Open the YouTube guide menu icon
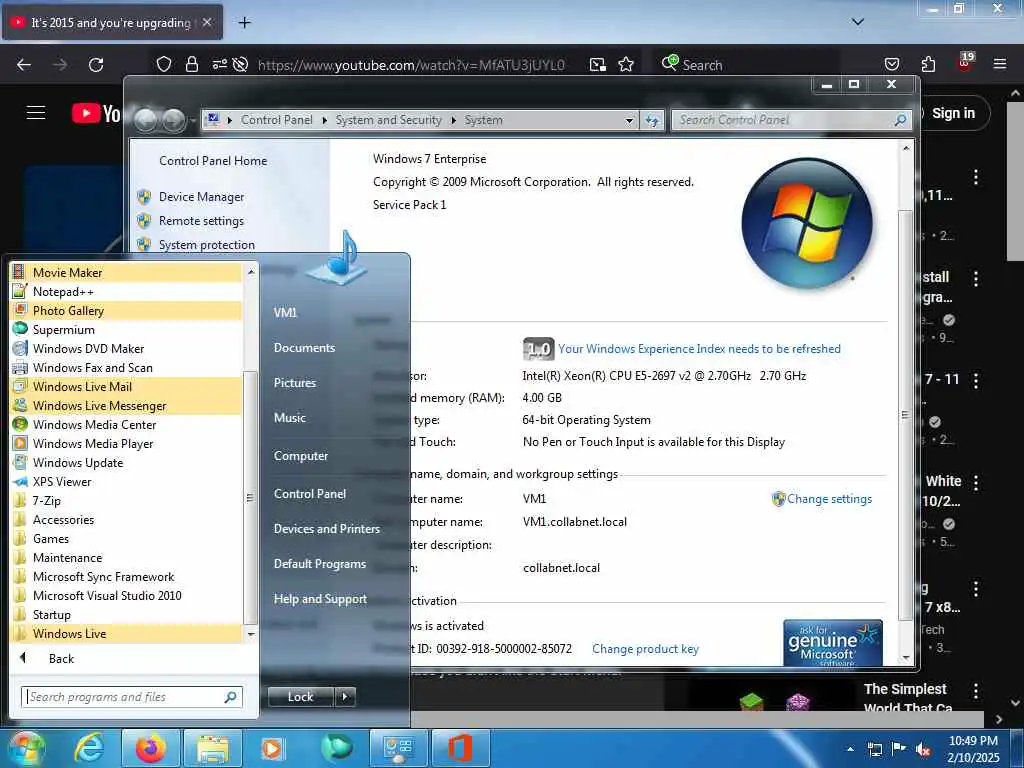The width and height of the screenshot is (1024, 768). (x=36, y=112)
